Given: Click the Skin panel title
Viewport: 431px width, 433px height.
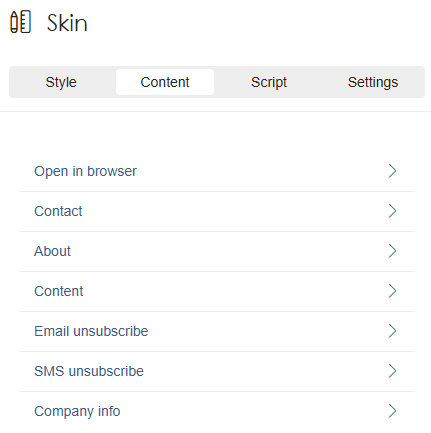Looking at the screenshot, I should 67,23.
